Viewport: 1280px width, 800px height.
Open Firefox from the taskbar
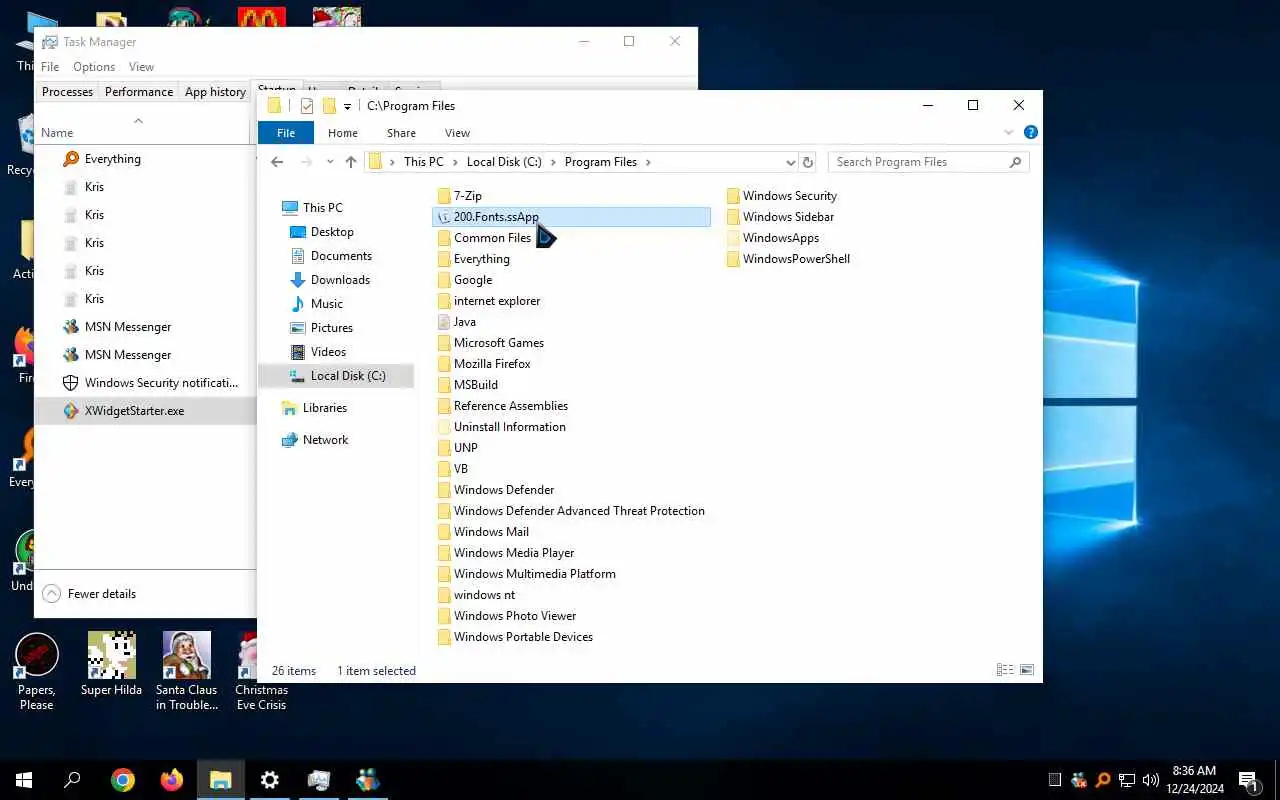(172, 780)
